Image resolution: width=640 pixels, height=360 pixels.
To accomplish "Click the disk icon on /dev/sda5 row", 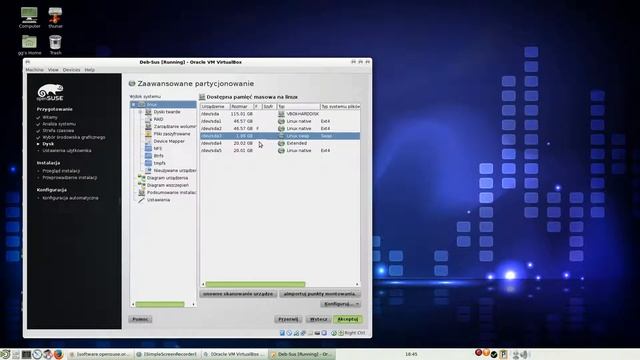I will coord(281,151).
